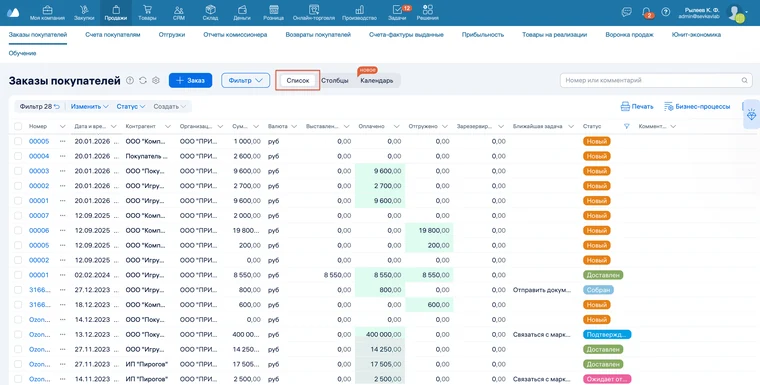
Task: Open the chat messages icon
Action: click(x=626, y=12)
